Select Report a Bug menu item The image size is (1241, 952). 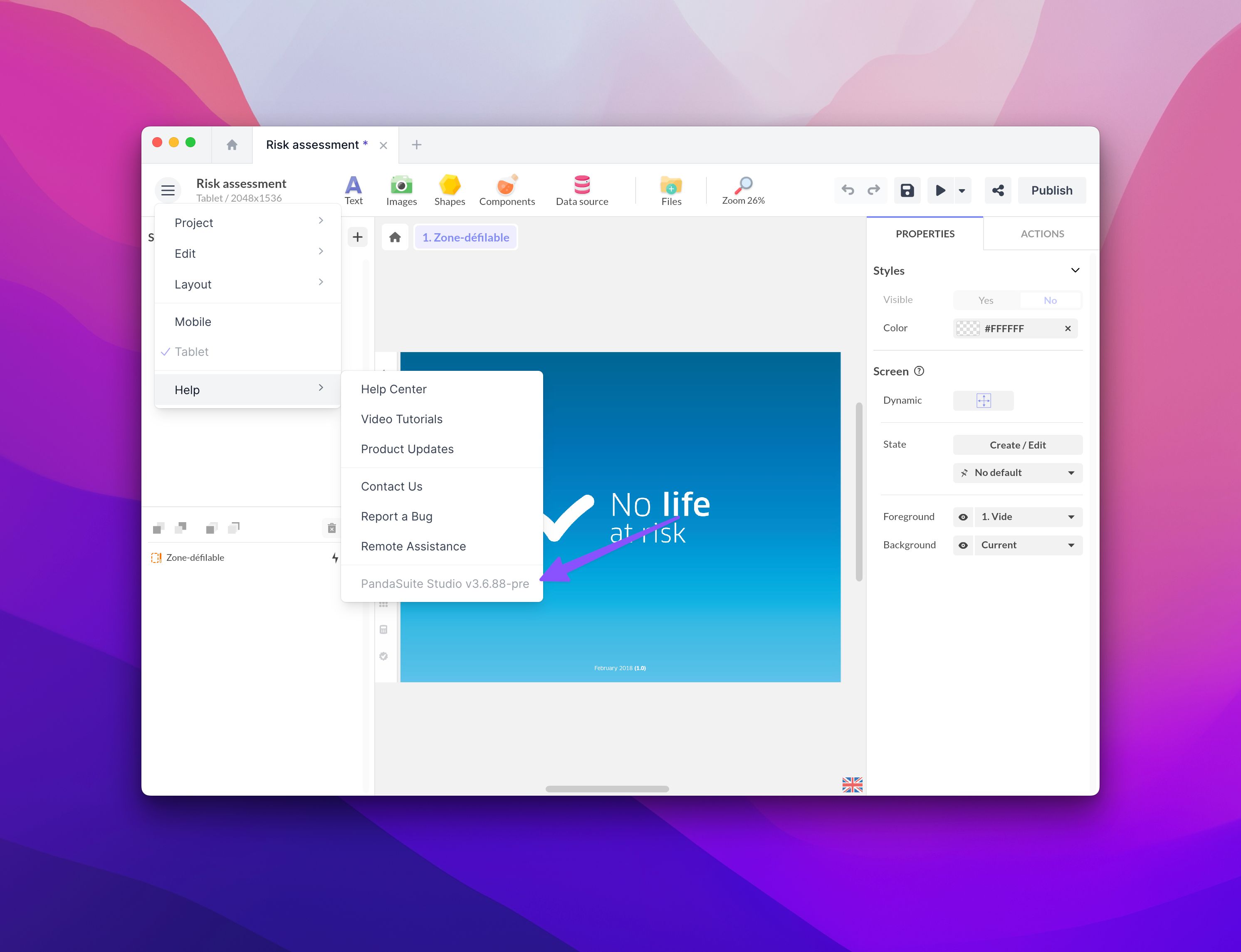[x=396, y=516]
